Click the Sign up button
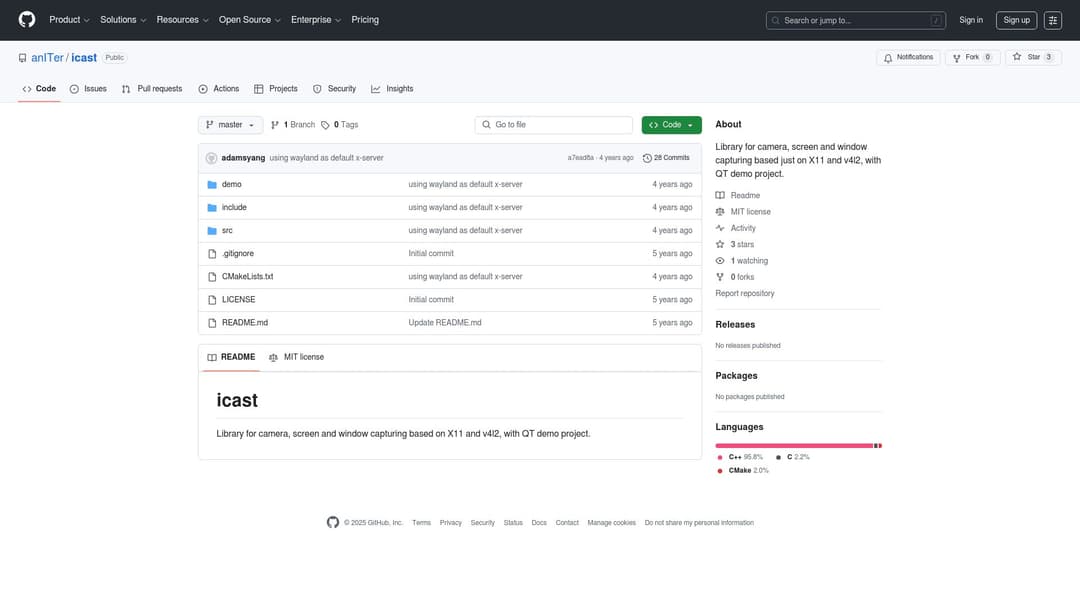The width and height of the screenshot is (1080, 608). [1016, 20]
